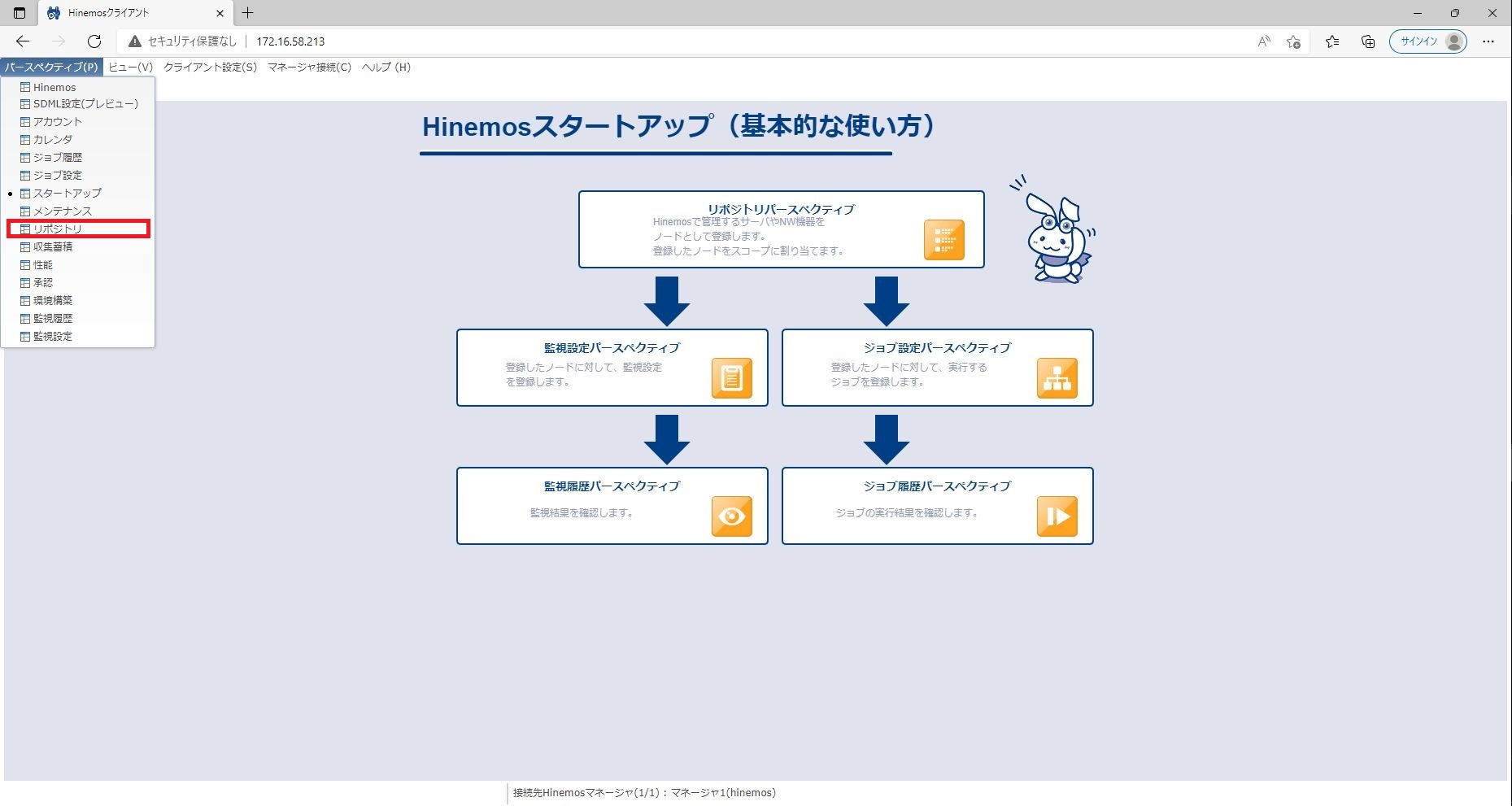Click the 接続先Hinemosマネージャ status bar text
Viewport: 1512px width, 806px height.
point(644,793)
